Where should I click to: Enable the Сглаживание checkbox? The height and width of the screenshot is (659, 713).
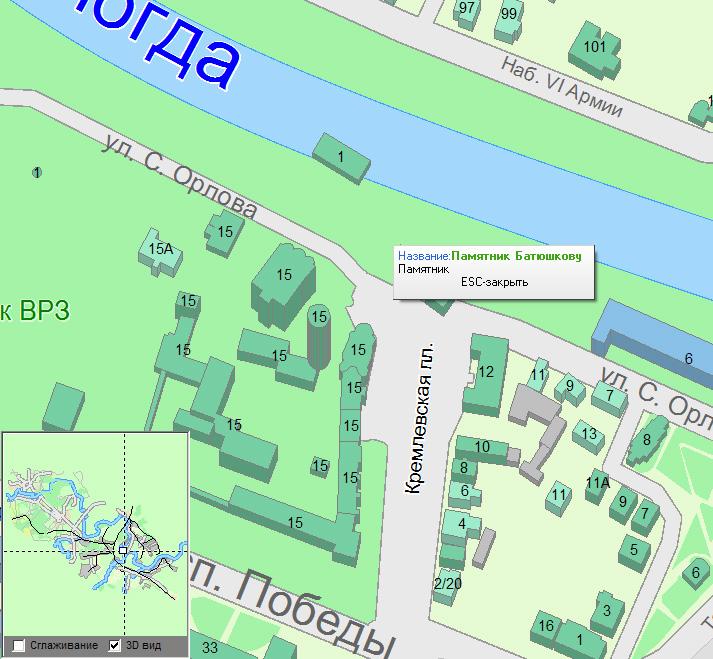(x=18, y=646)
